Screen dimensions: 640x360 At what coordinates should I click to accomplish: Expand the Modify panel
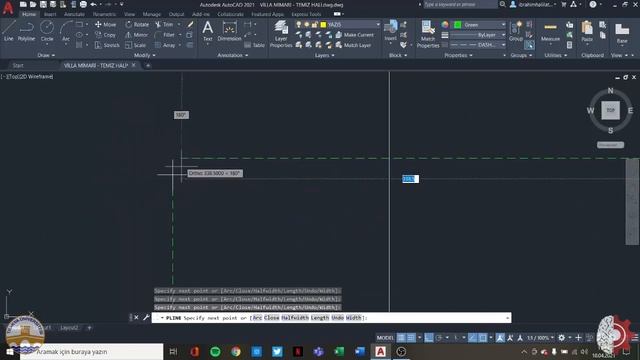click(x=144, y=55)
